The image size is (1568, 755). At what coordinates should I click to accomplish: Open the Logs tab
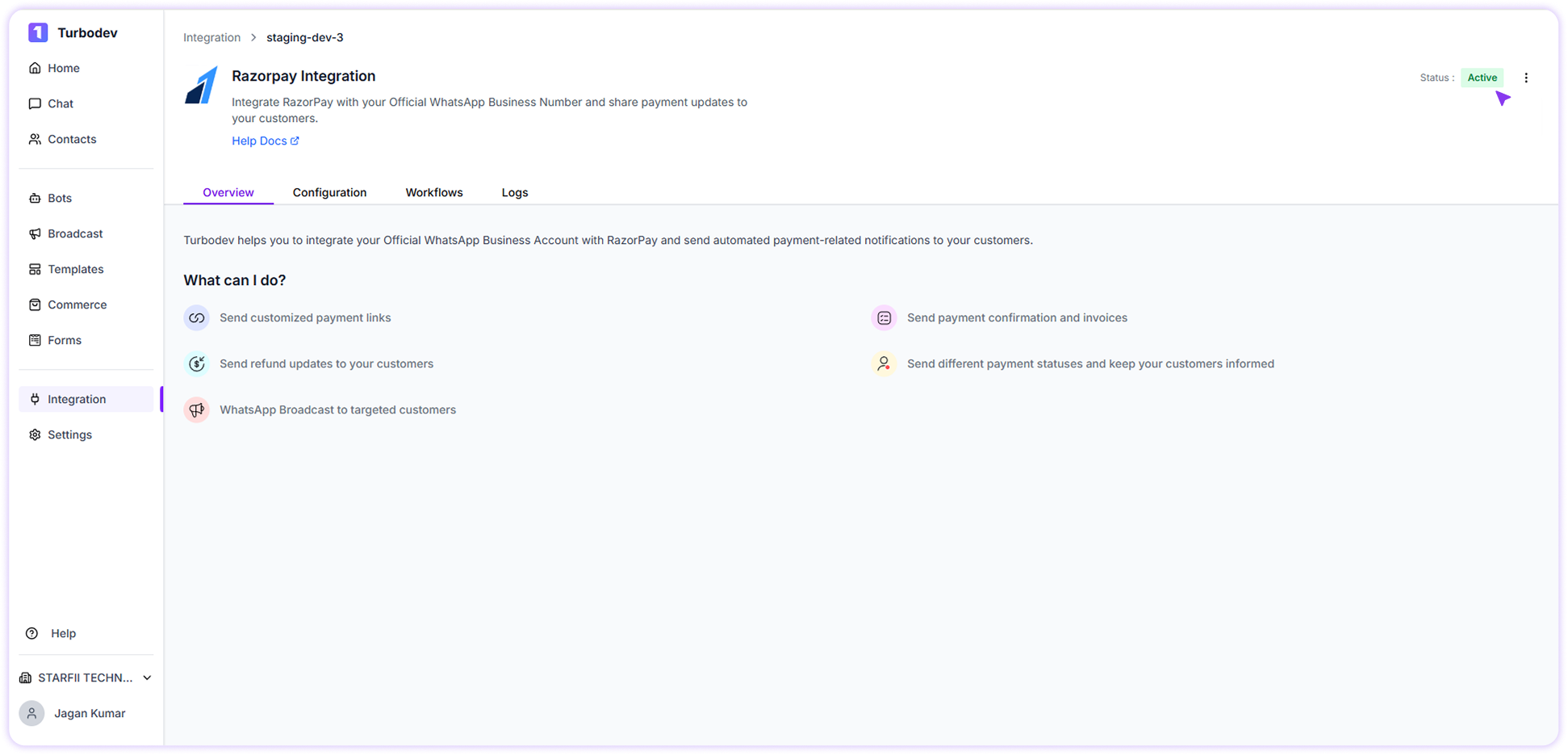(515, 192)
